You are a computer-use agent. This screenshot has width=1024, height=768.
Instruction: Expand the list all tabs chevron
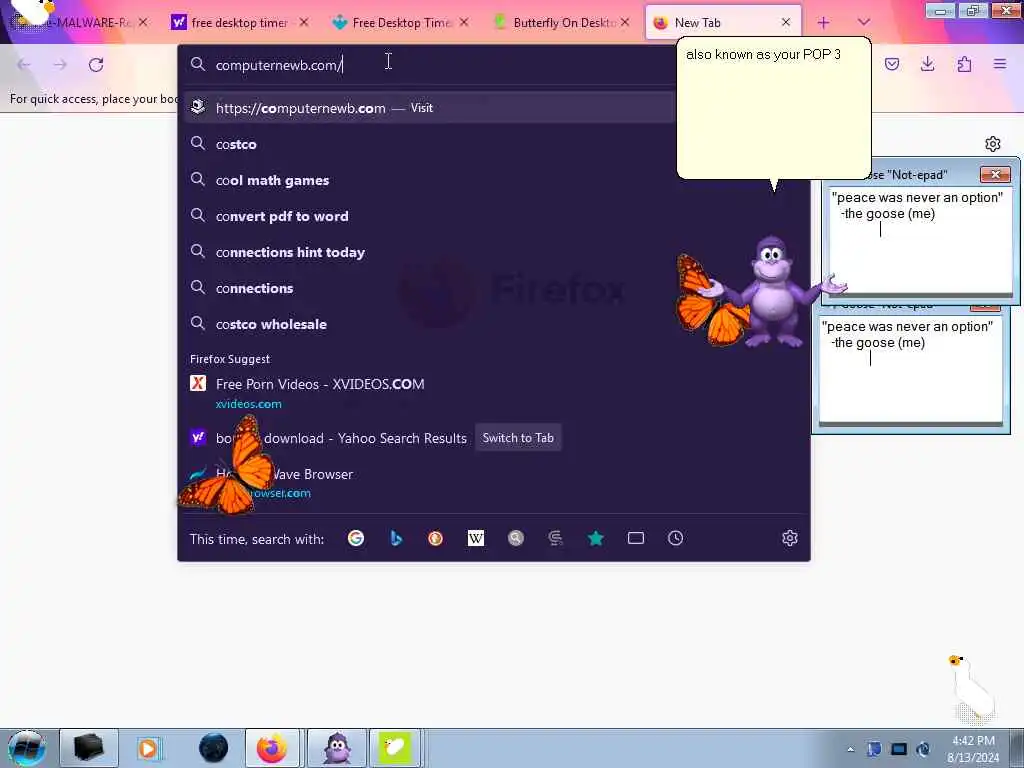[863, 23]
